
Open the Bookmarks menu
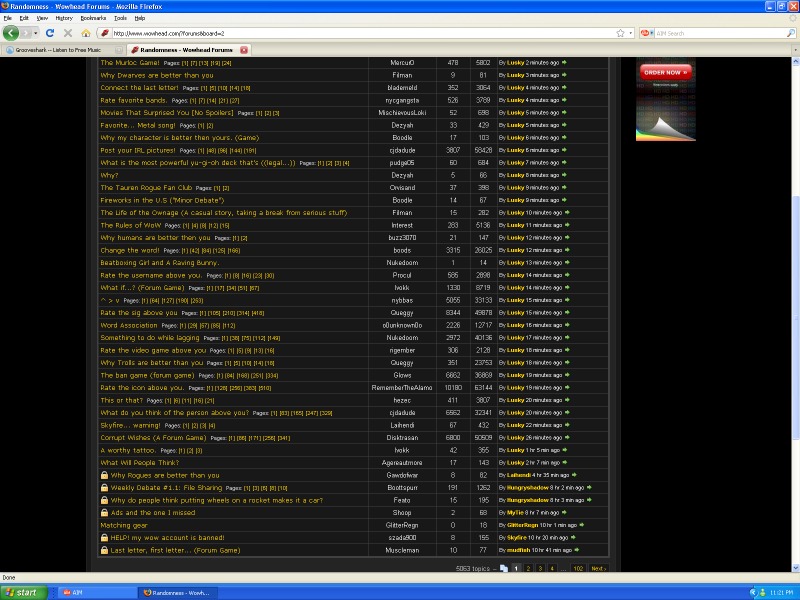click(93, 18)
